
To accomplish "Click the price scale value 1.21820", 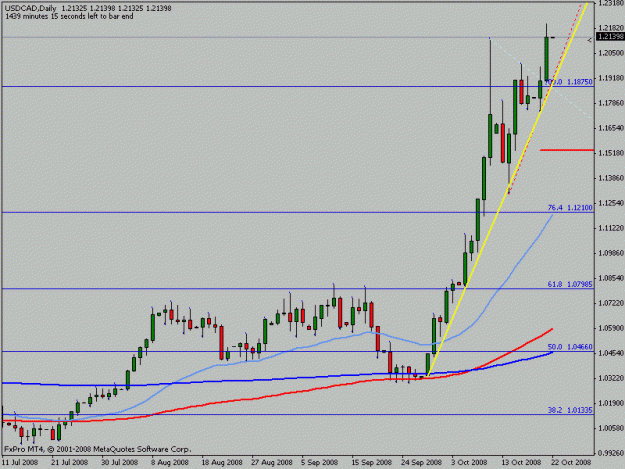I will click(611, 28).
